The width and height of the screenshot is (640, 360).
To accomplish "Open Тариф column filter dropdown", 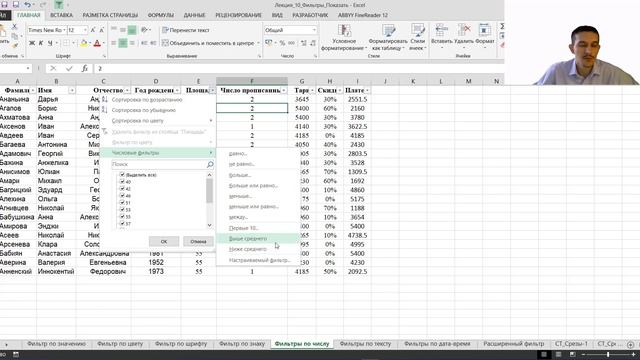I will click(312, 90).
